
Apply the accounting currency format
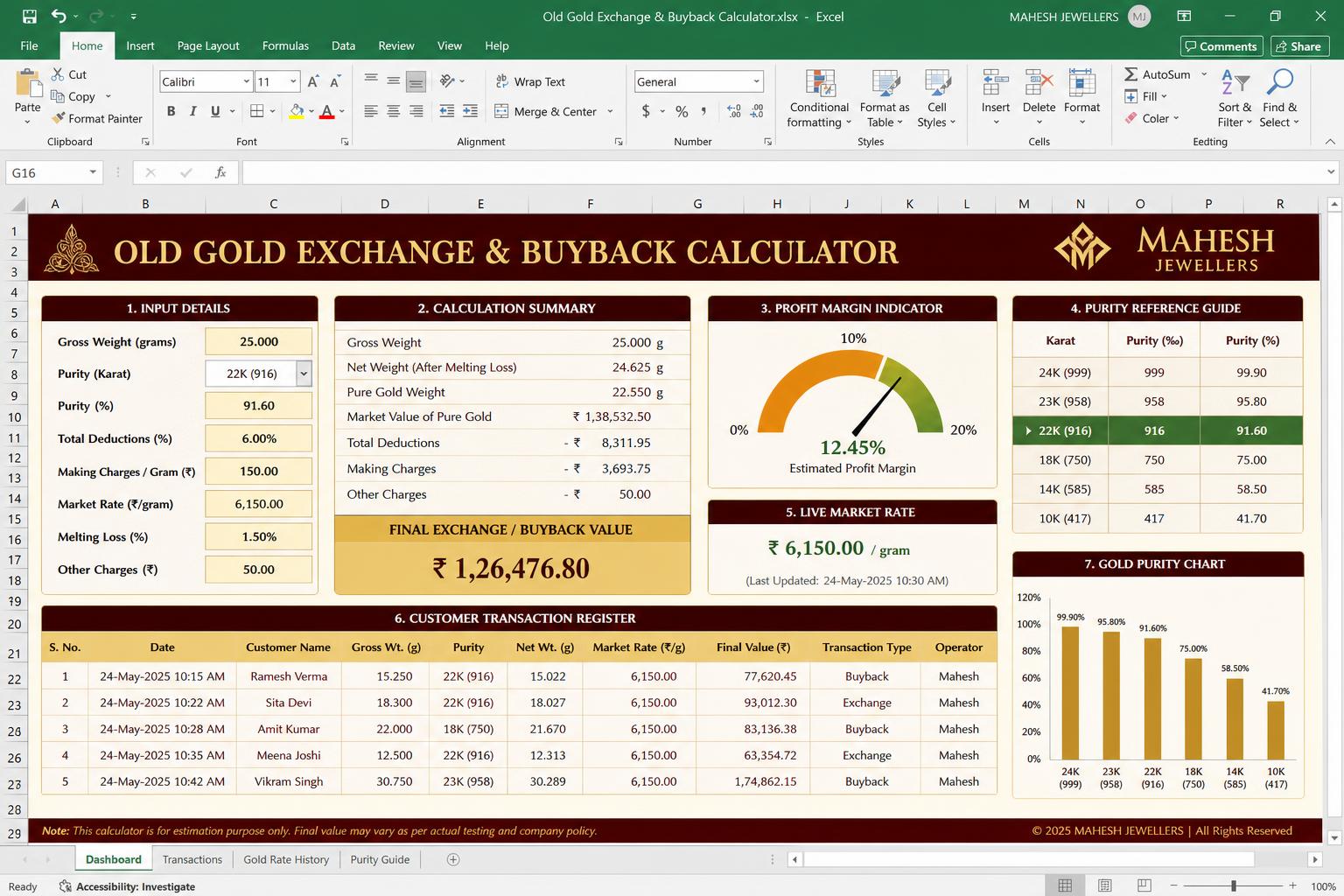[x=646, y=111]
